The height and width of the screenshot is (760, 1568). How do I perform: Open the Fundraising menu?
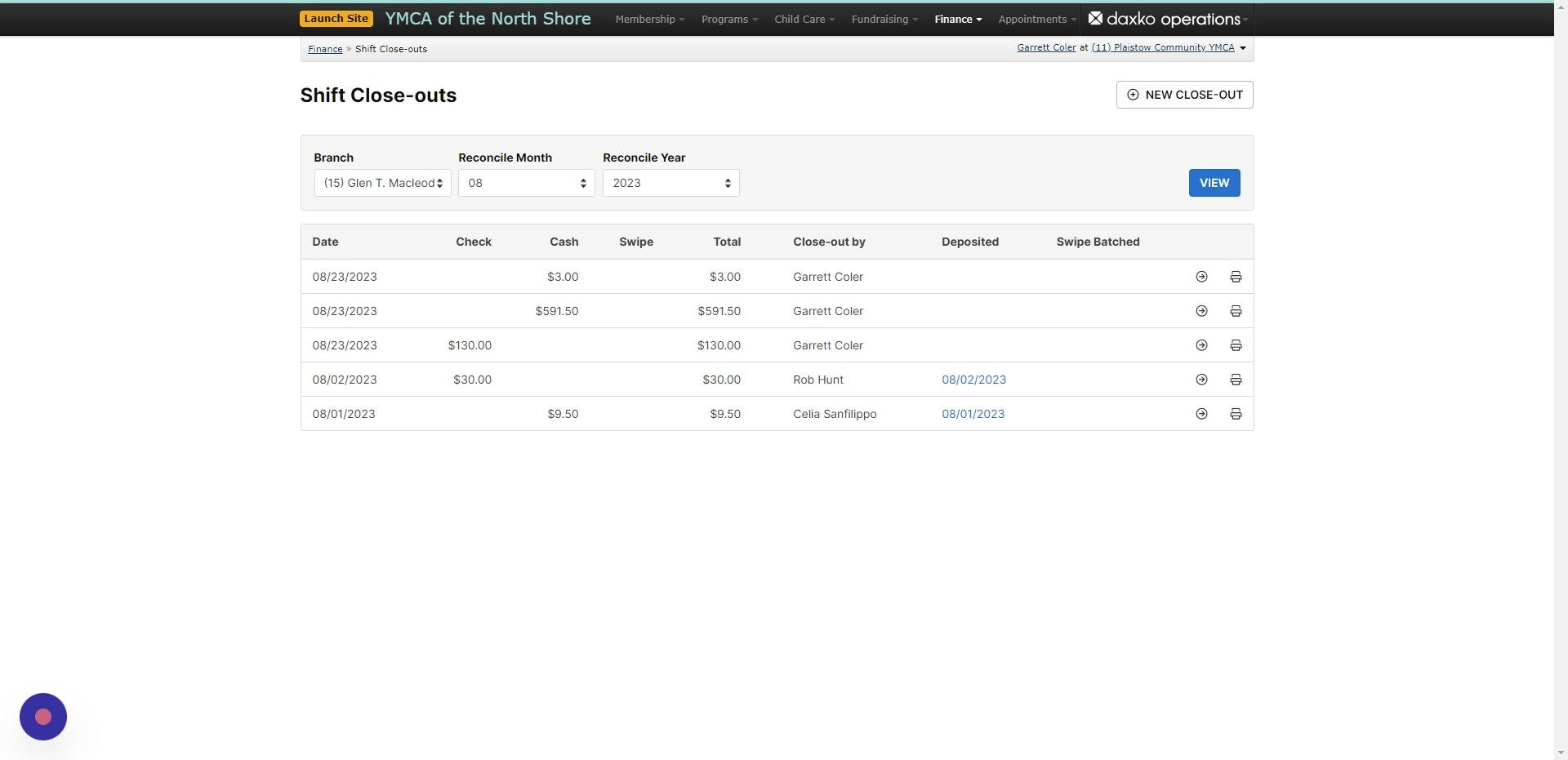884,19
